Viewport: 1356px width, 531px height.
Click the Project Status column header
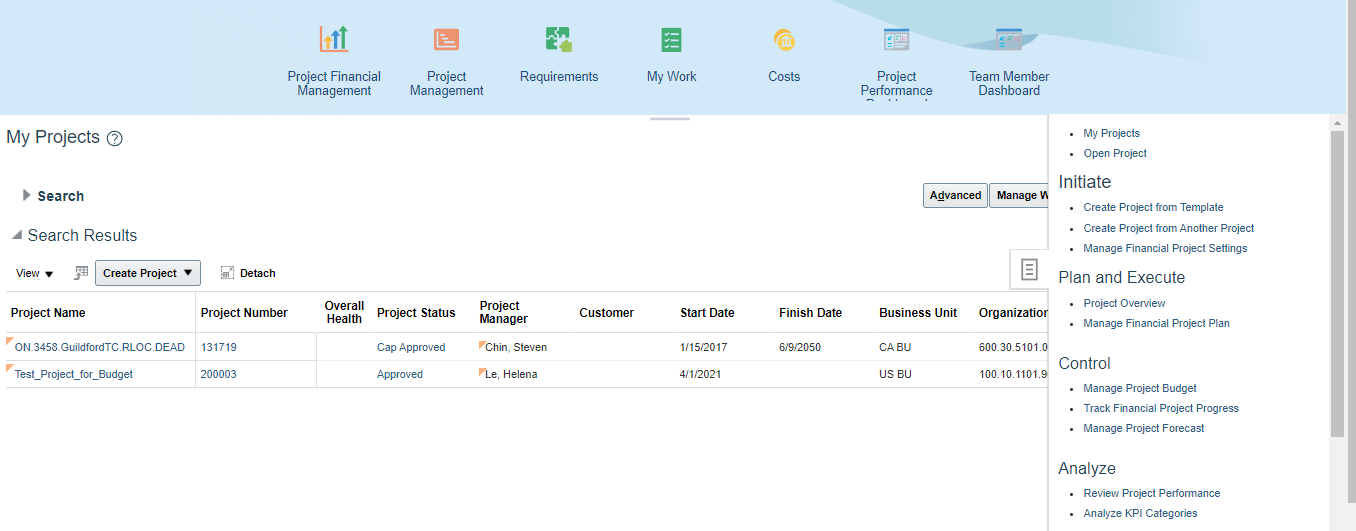(416, 313)
